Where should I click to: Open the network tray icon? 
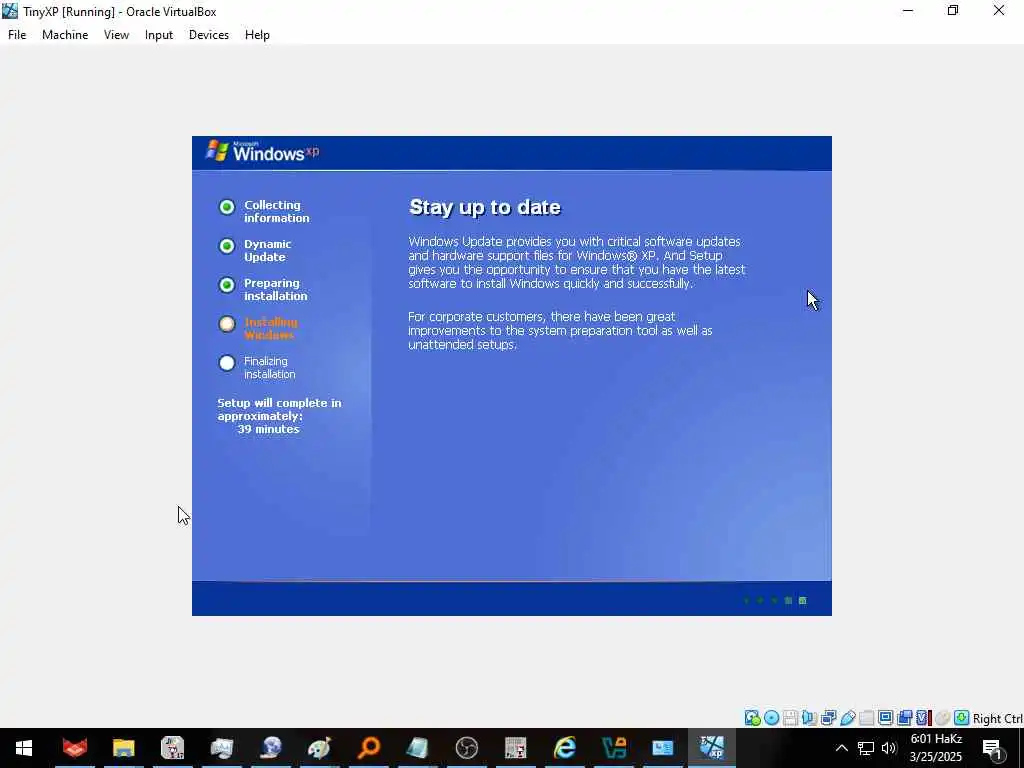(866, 748)
